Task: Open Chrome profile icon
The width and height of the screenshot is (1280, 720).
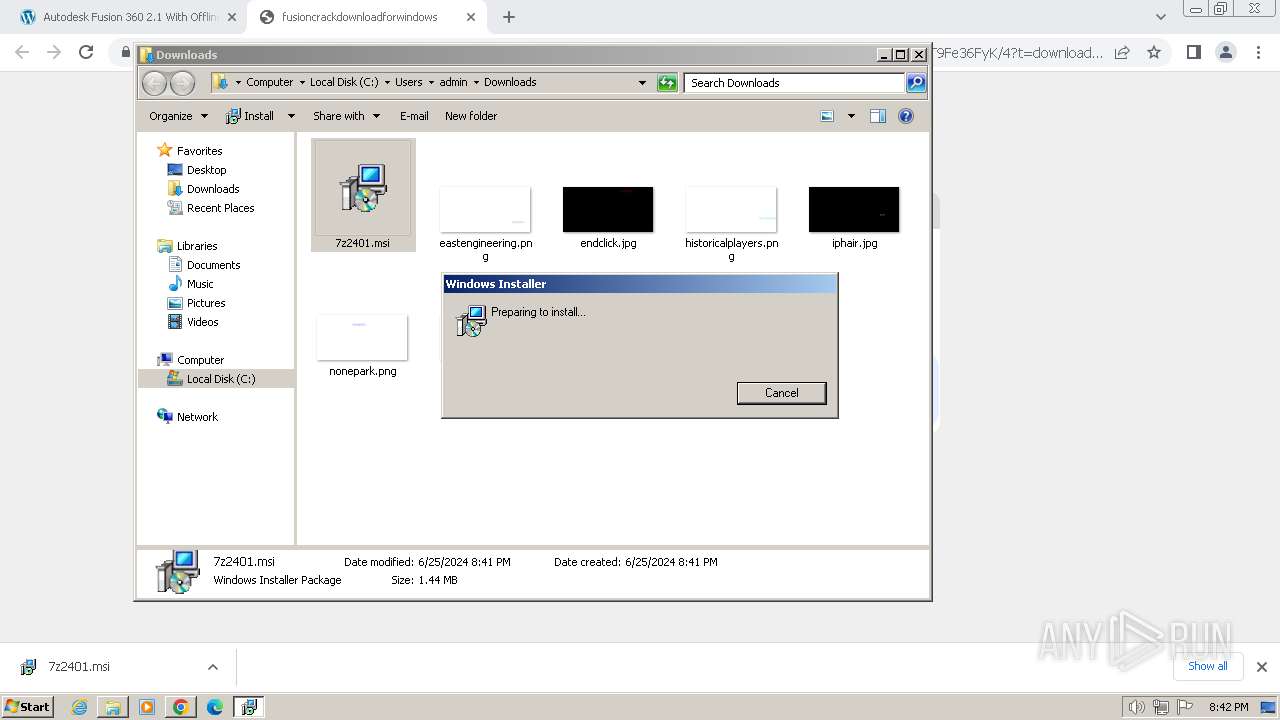Action: click(1225, 52)
